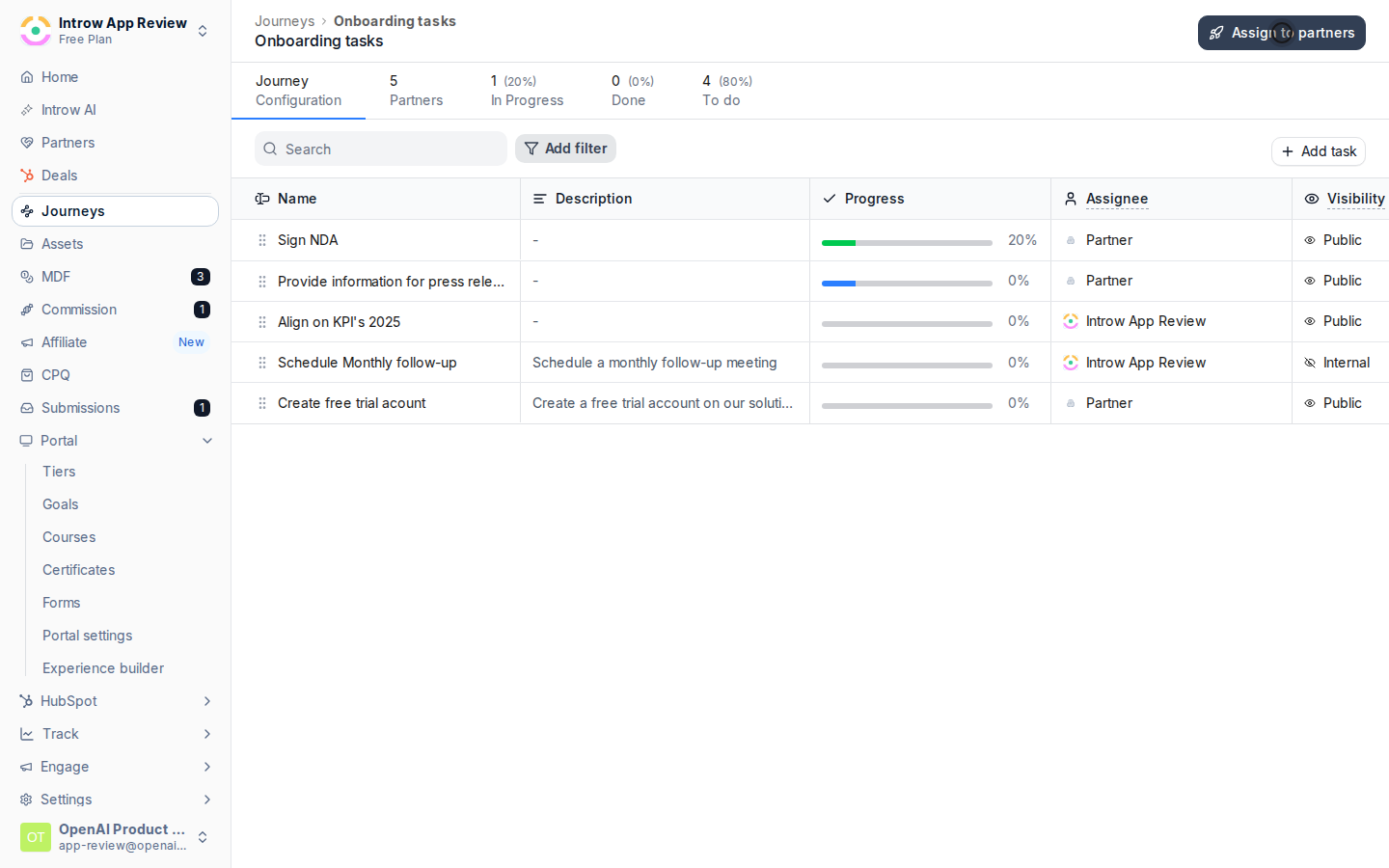
Task: Click Partner assignee on Sign NDA row
Action: pos(1099,240)
